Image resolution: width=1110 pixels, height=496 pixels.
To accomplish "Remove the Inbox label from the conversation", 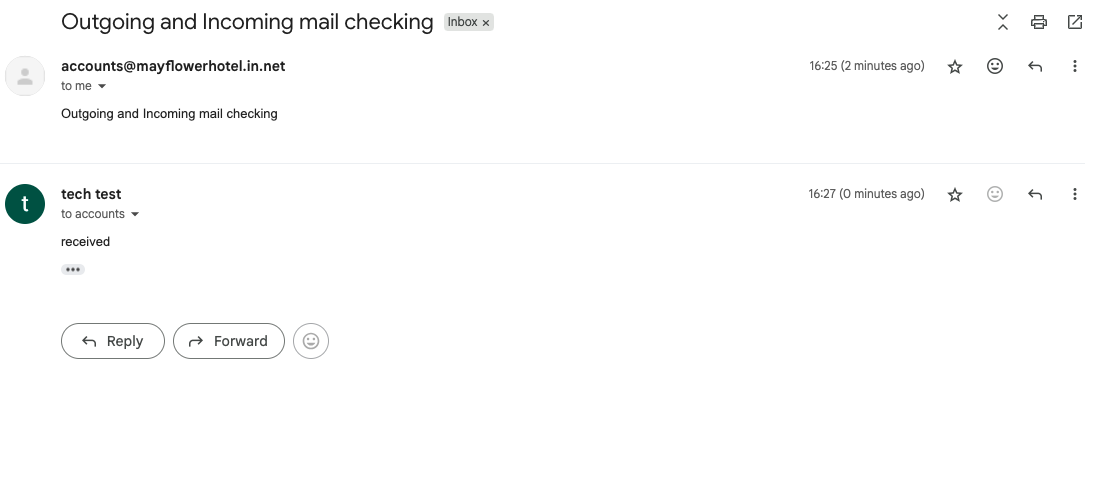I will tap(486, 22).
